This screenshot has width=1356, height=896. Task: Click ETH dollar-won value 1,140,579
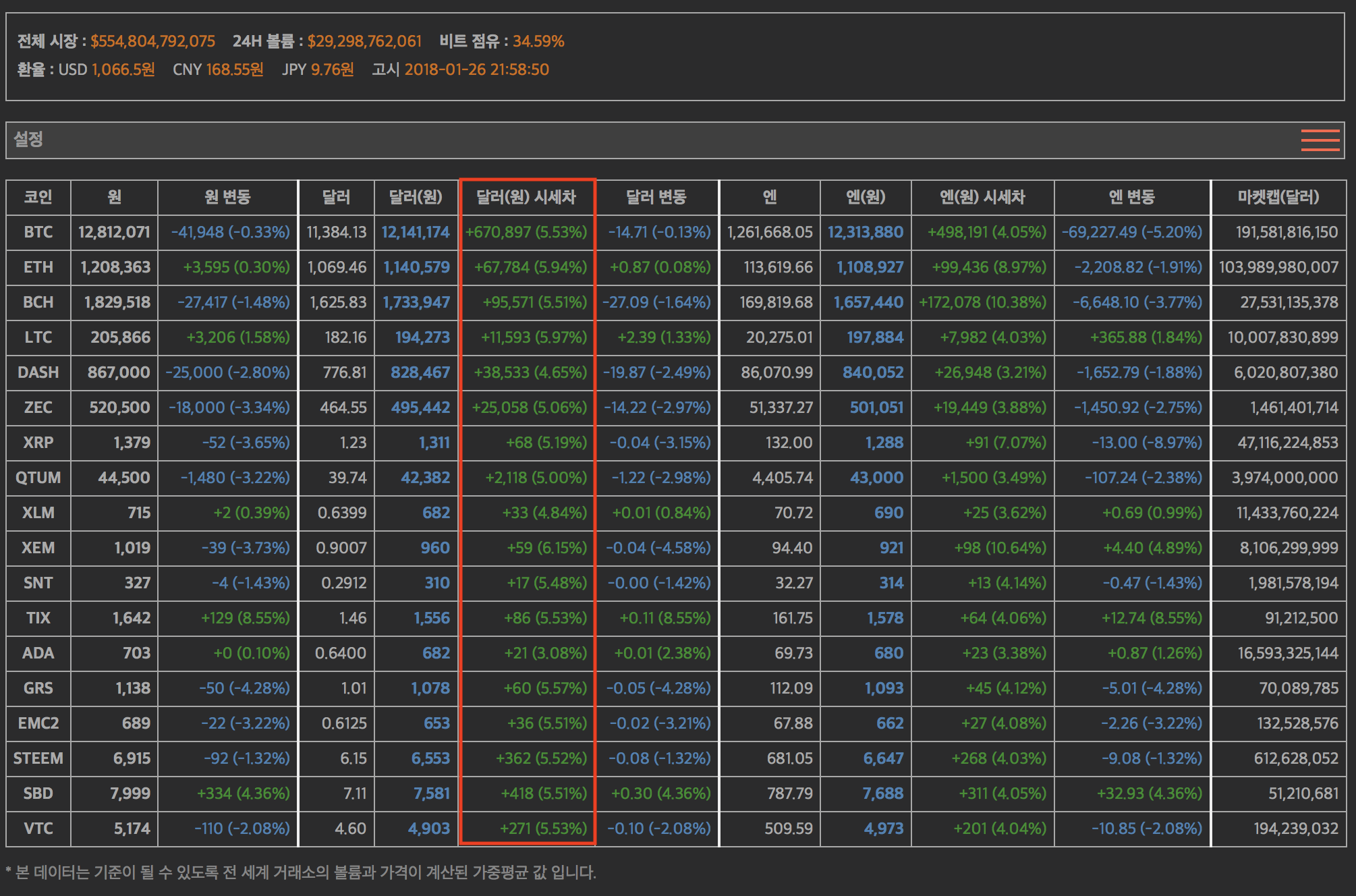417,267
